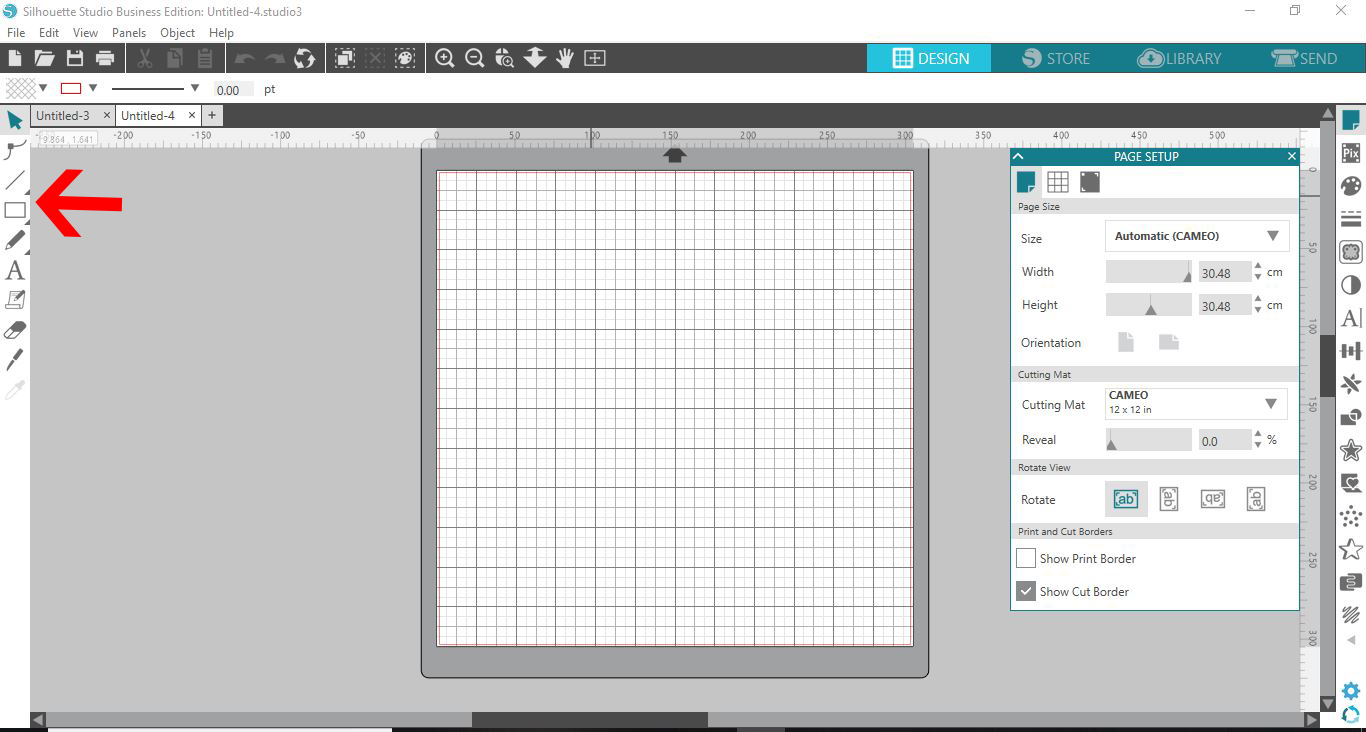The image size is (1366, 732).
Task: Select the Freehand pencil tool
Action: pos(15,240)
